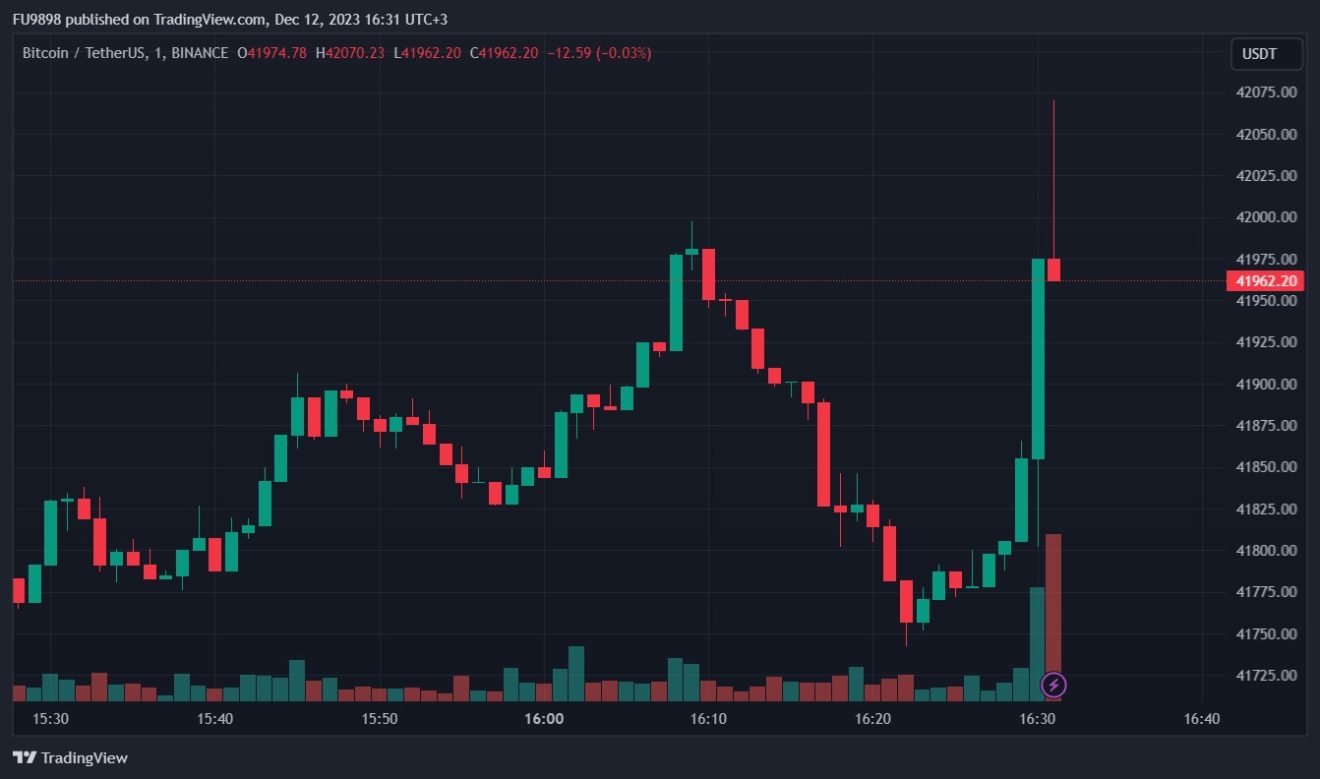Open the USDT currency selector

(x=1266, y=54)
